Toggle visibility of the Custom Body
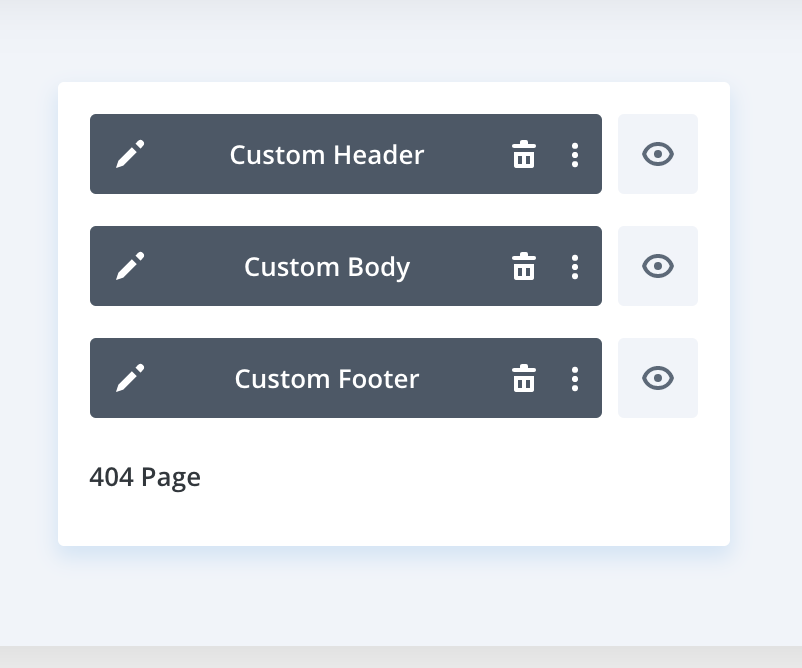Screen dimensions: 802x668 (658, 266)
